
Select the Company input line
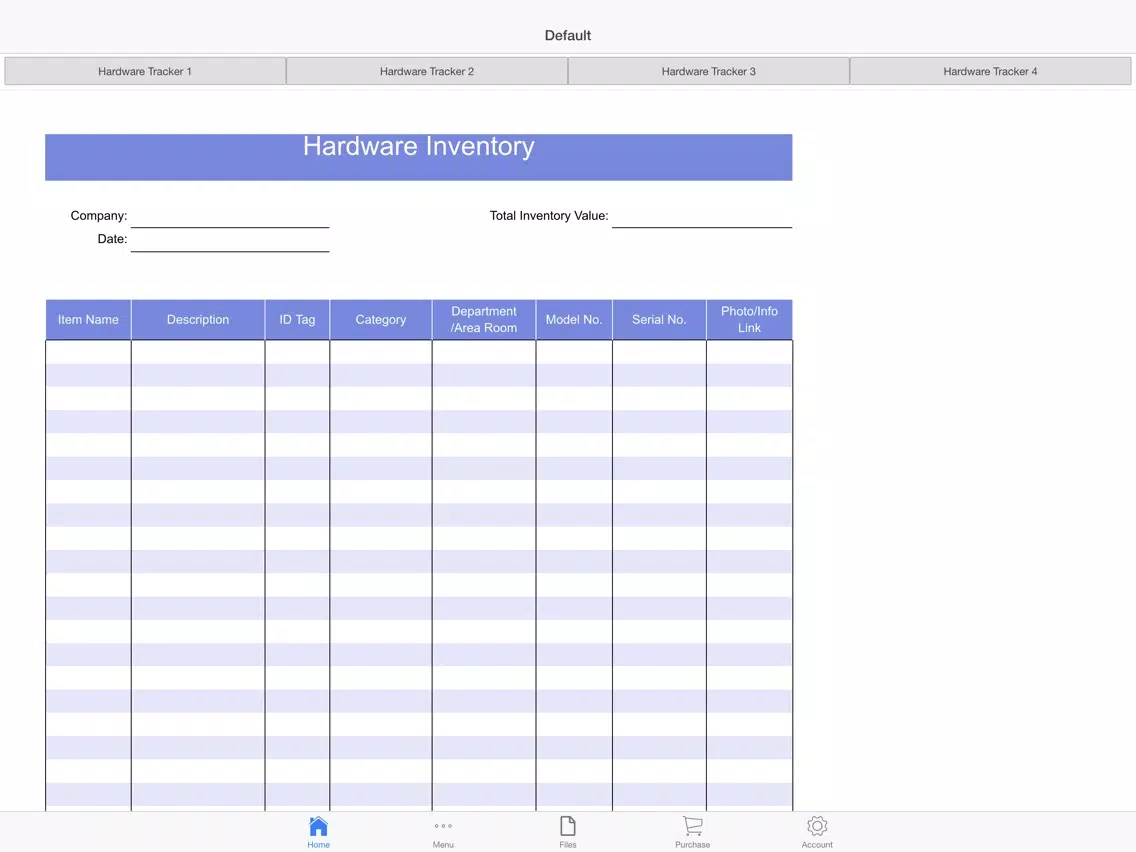click(230, 217)
